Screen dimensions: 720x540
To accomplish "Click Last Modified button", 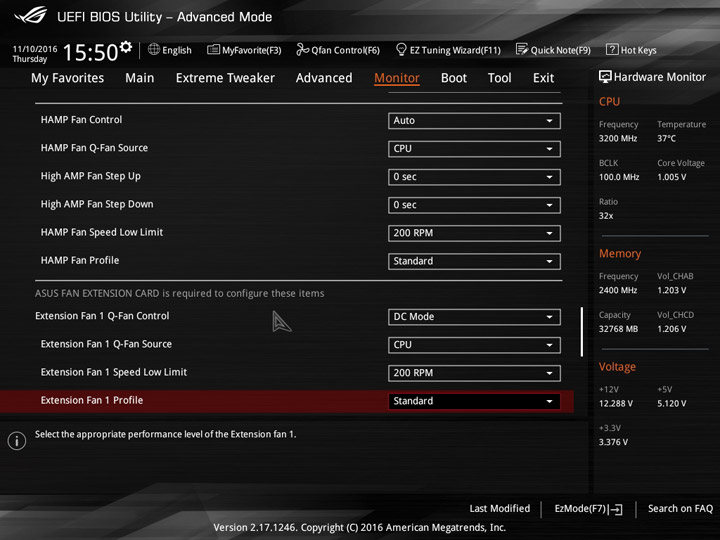I will [500, 508].
